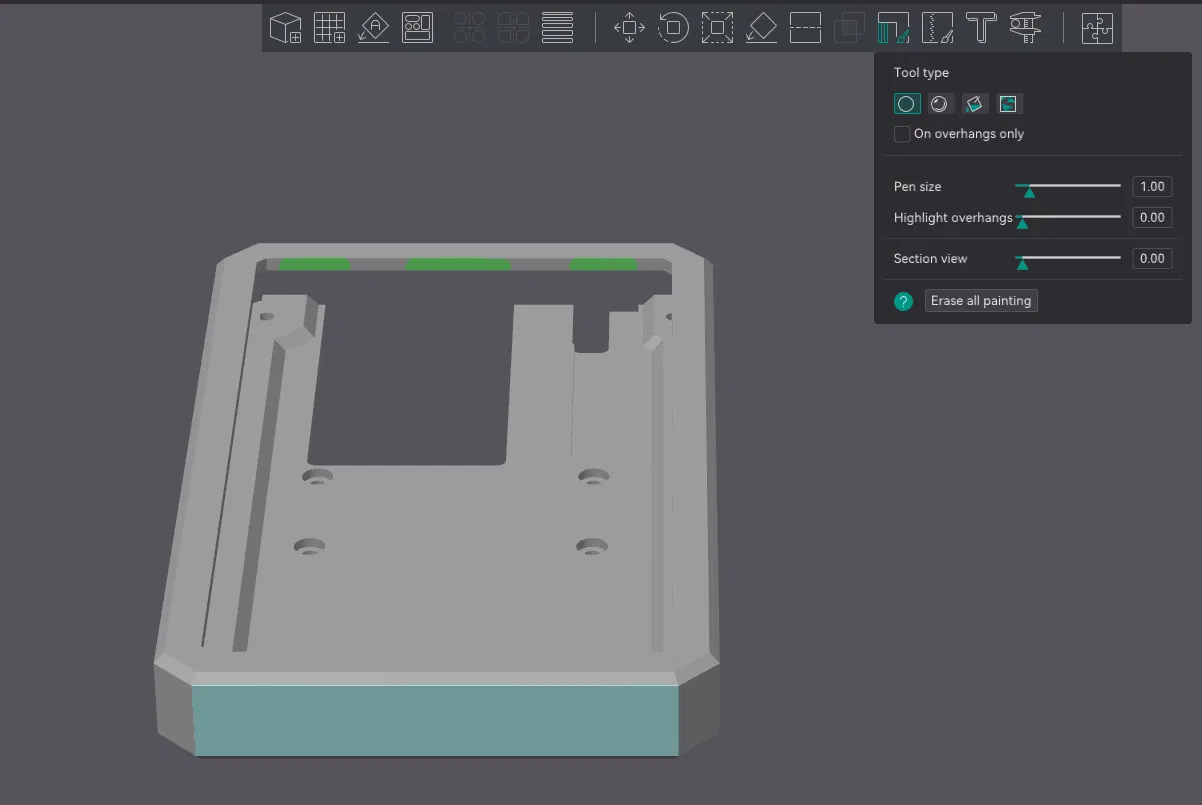Click the 'Tool type' label

(921, 73)
